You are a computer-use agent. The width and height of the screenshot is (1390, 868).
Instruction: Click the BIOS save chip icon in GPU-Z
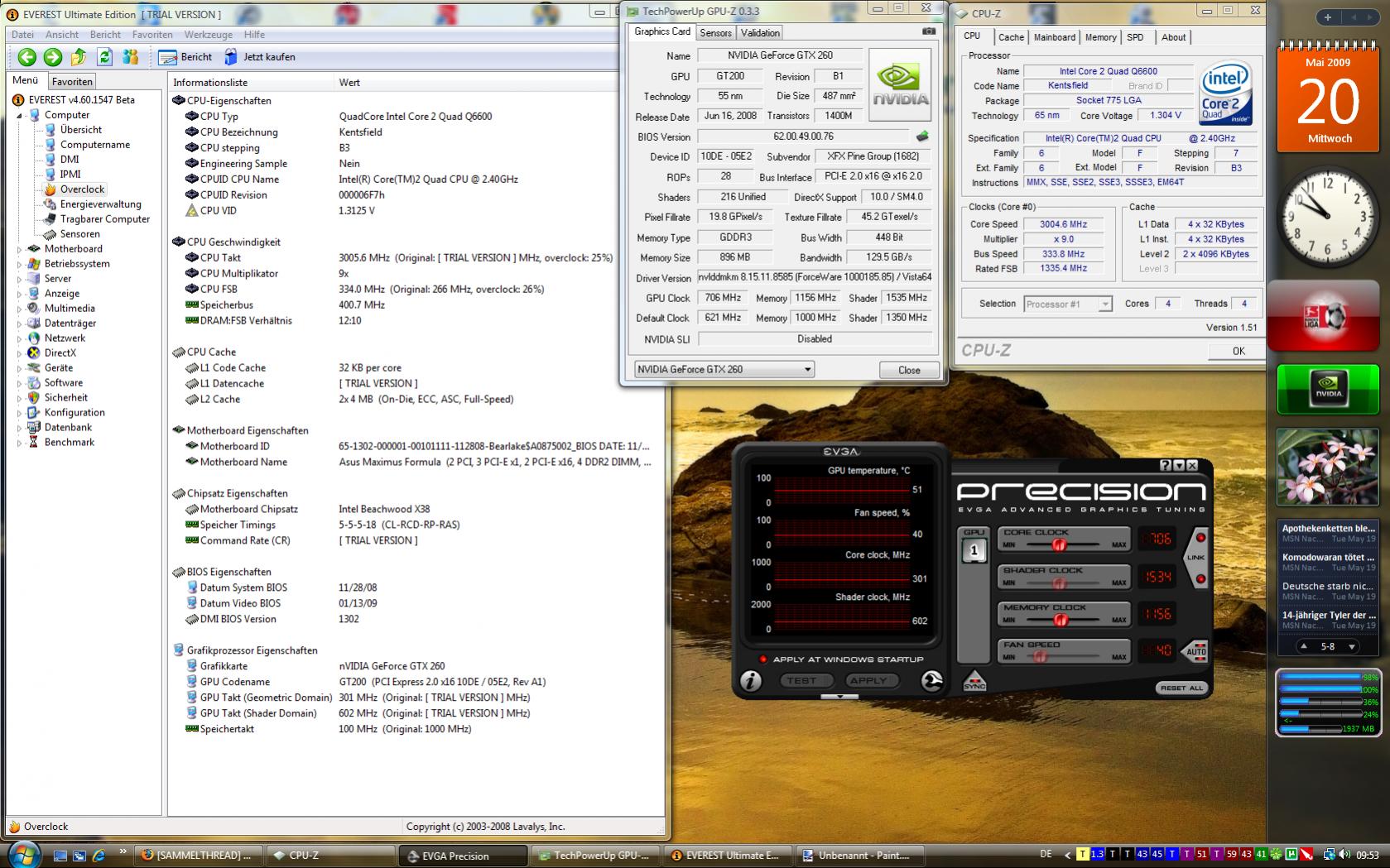[922, 137]
